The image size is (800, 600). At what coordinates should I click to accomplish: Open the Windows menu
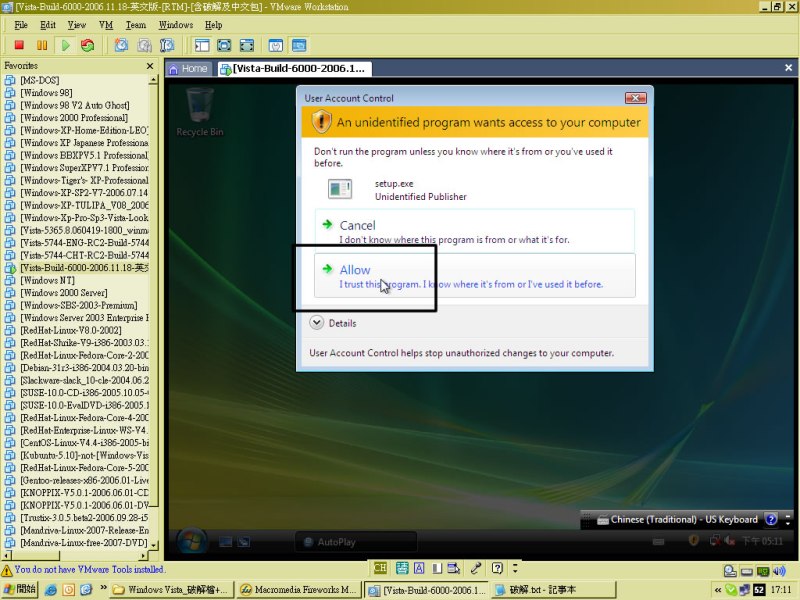(176, 25)
